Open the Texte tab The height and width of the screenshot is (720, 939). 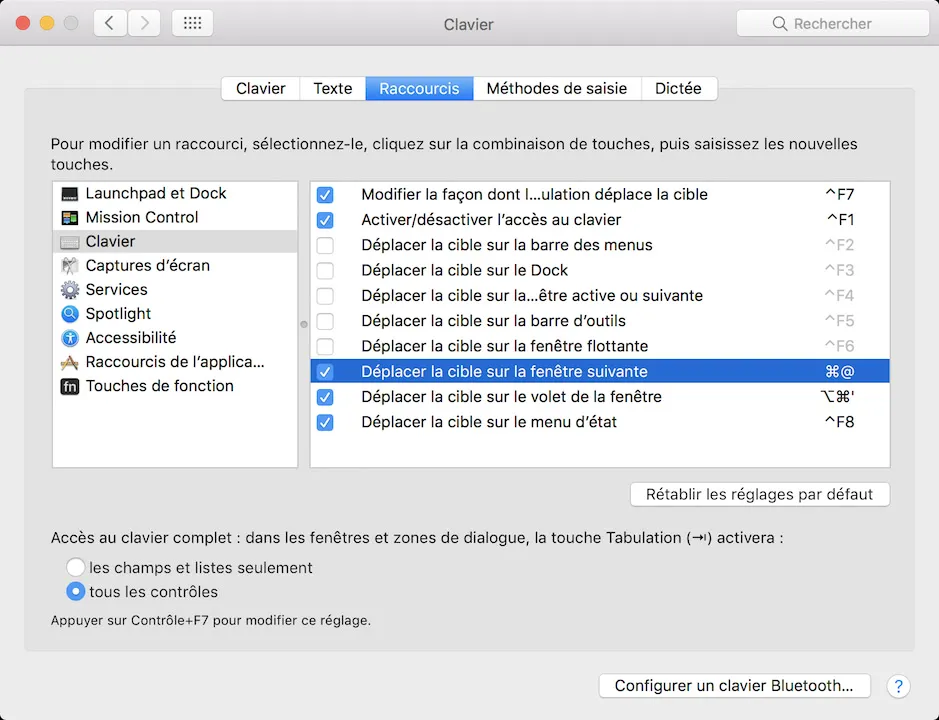[332, 89]
